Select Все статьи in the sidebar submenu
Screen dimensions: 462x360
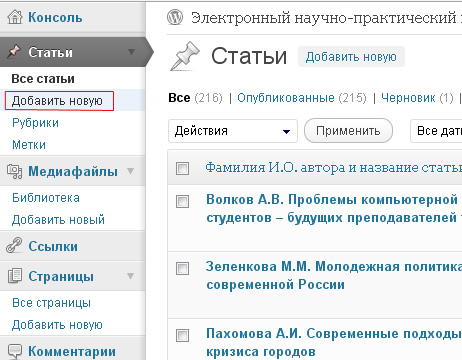coord(43,79)
